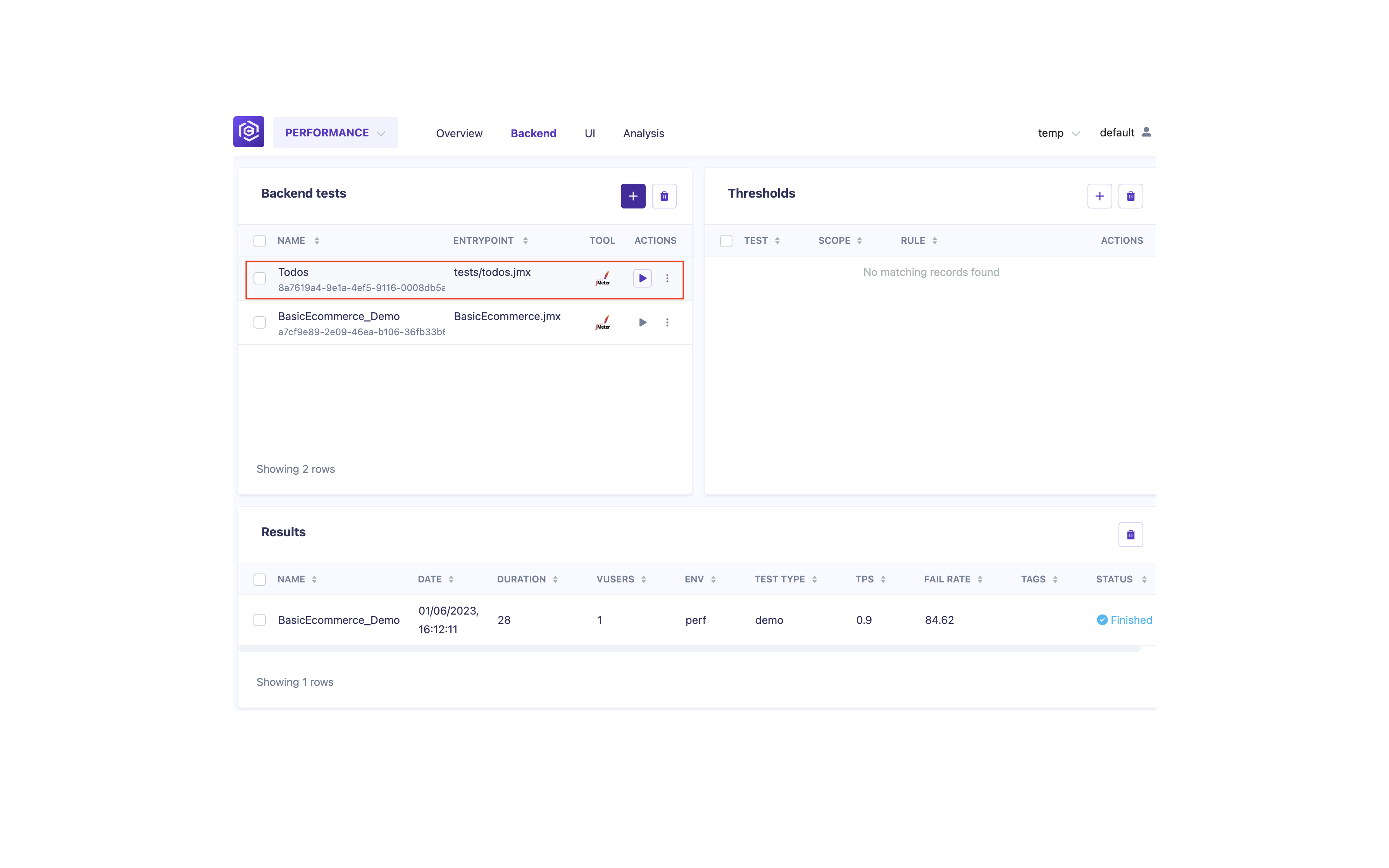The width and height of the screenshot is (1389, 868).
Task: Open BasicEcommerce_Demo in Backend tests table
Action: tap(339, 316)
